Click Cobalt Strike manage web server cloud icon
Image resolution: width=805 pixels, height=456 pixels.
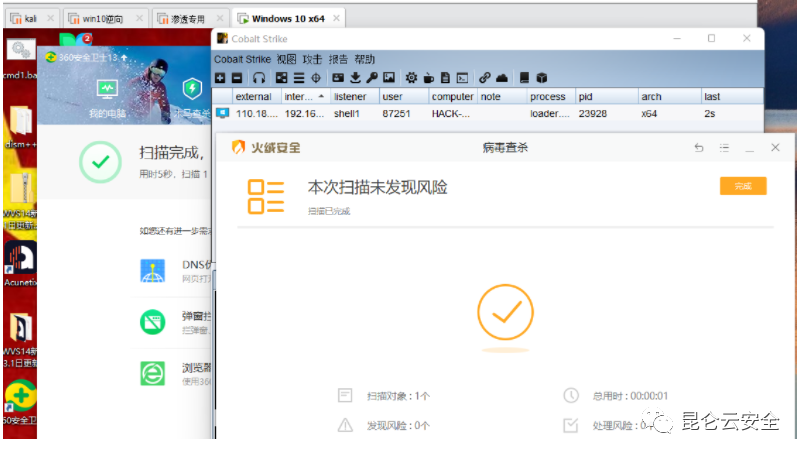(x=502, y=78)
